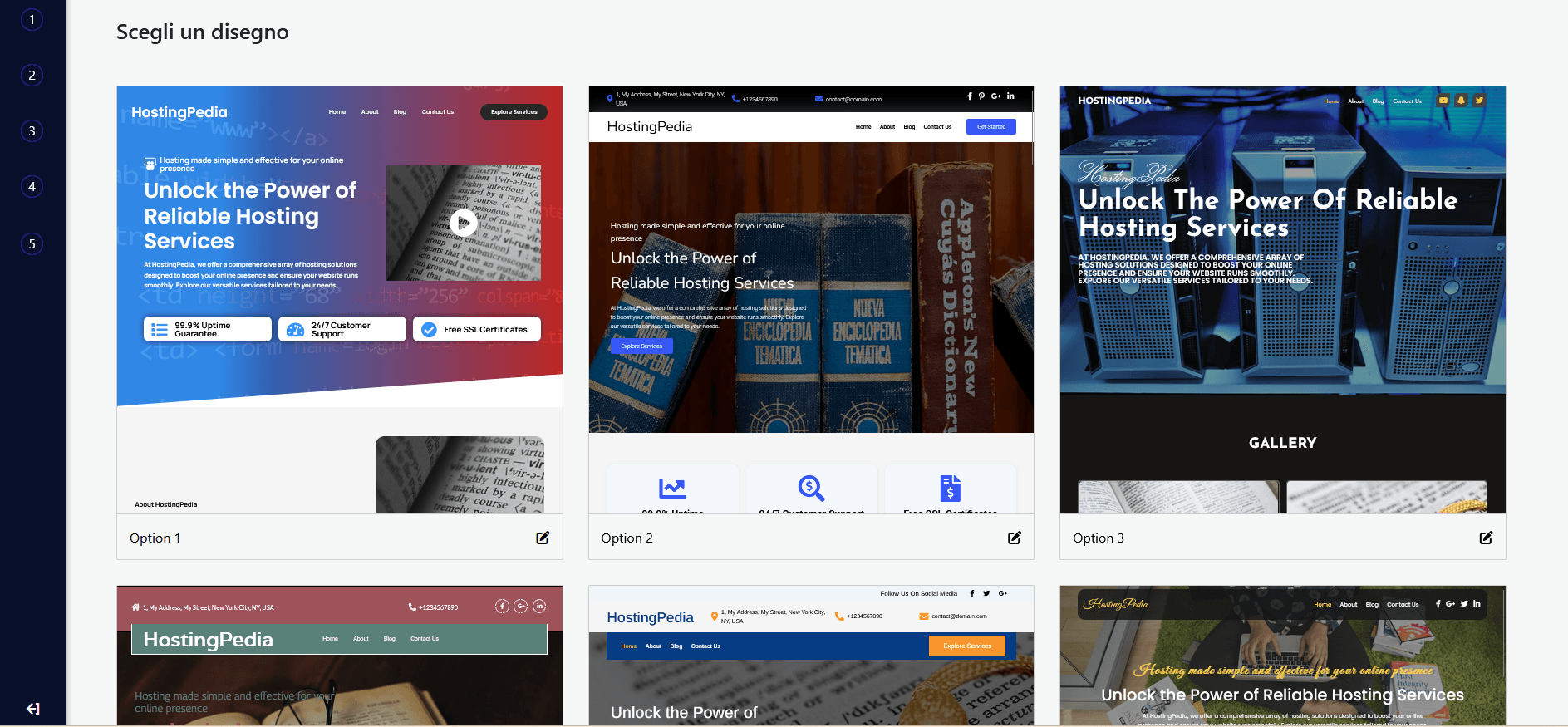Click the exit icon at sidebar bottom
Screen dimensions: 1568x727
pyautogui.click(x=32, y=709)
